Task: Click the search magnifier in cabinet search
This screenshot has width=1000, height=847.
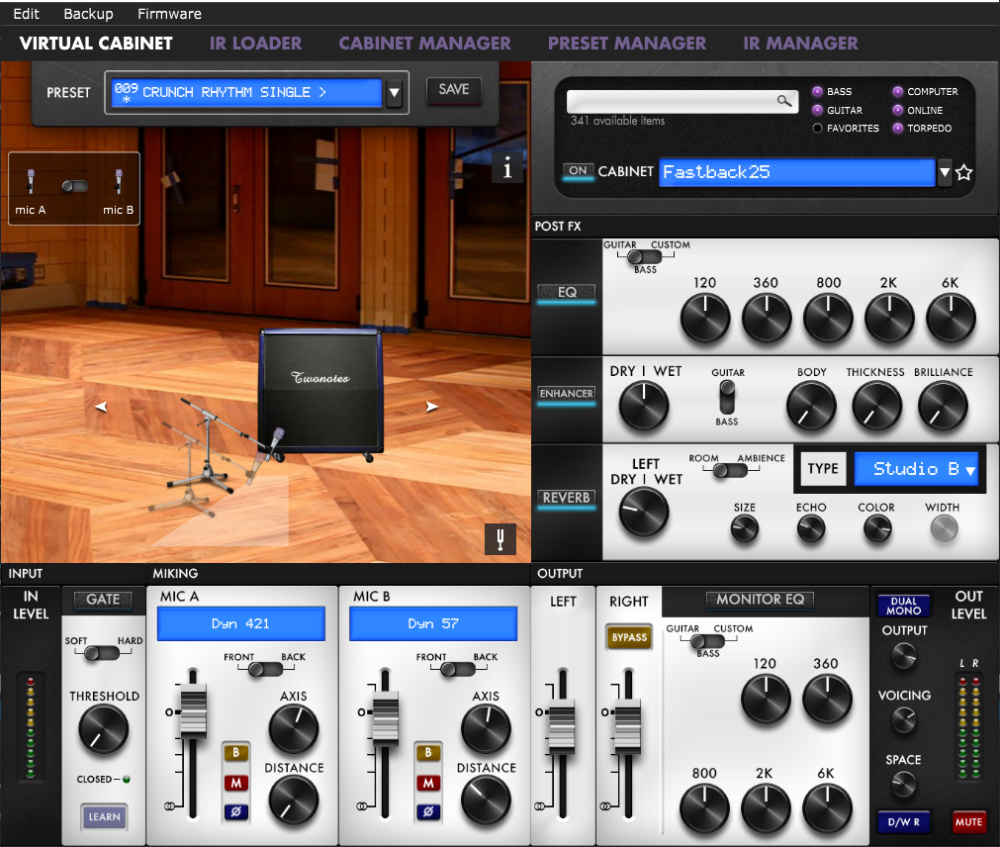Action: [x=784, y=101]
